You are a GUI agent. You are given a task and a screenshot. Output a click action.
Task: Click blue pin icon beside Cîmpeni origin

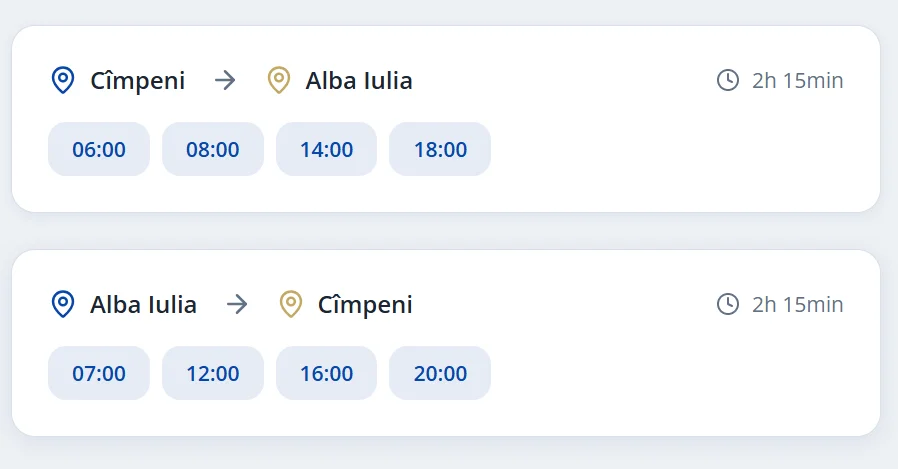point(63,80)
